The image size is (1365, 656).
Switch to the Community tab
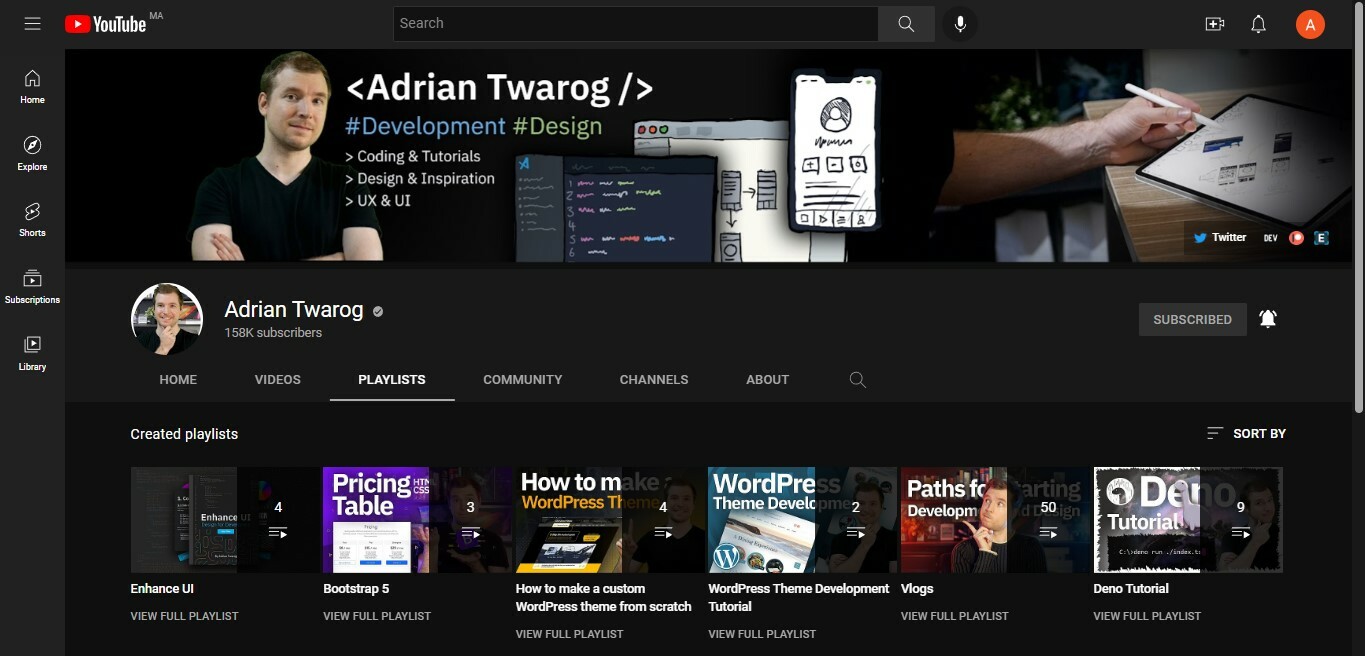click(x=522, y=380)
